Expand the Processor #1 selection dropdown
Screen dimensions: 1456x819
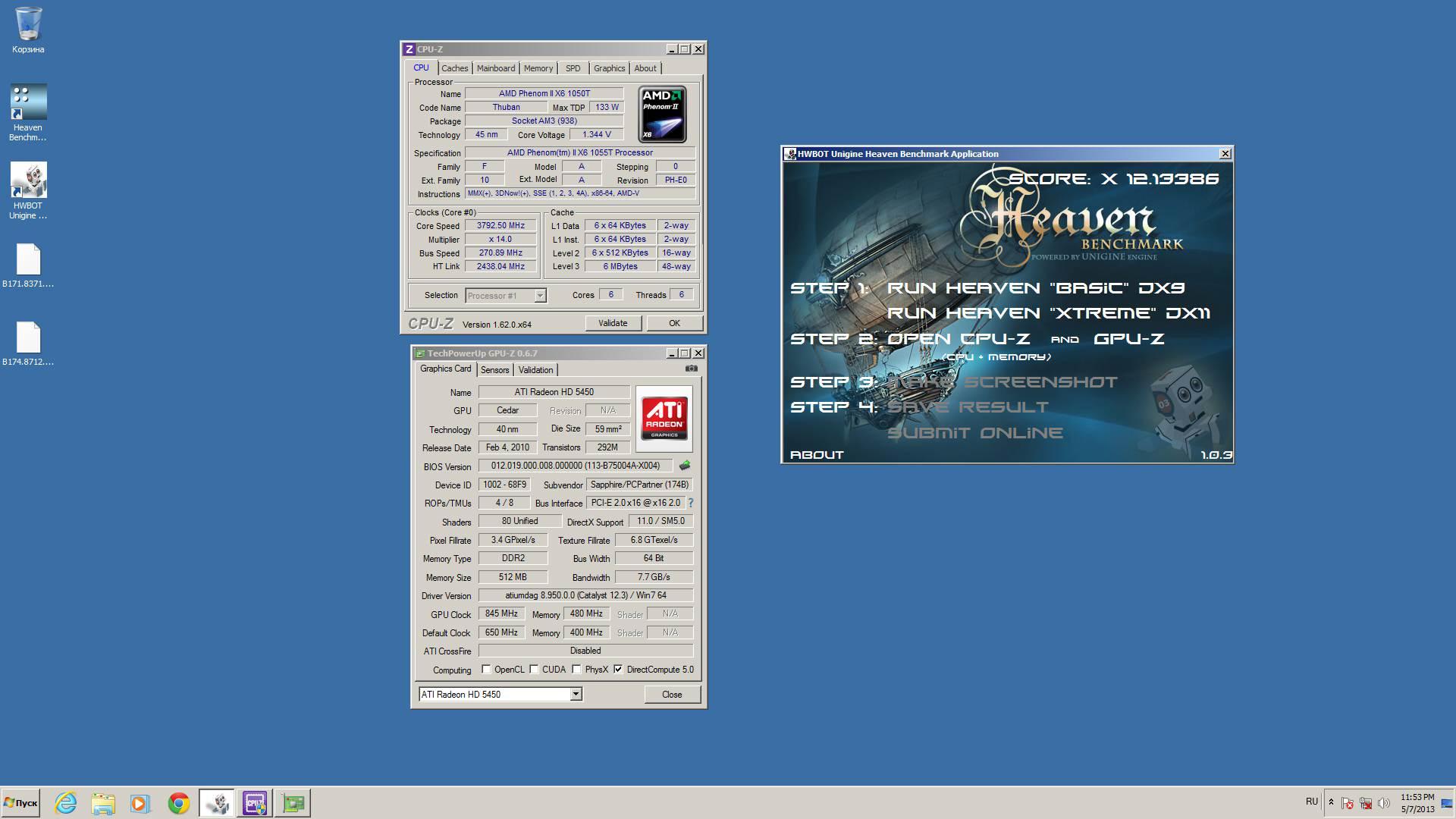coord(540,296)
